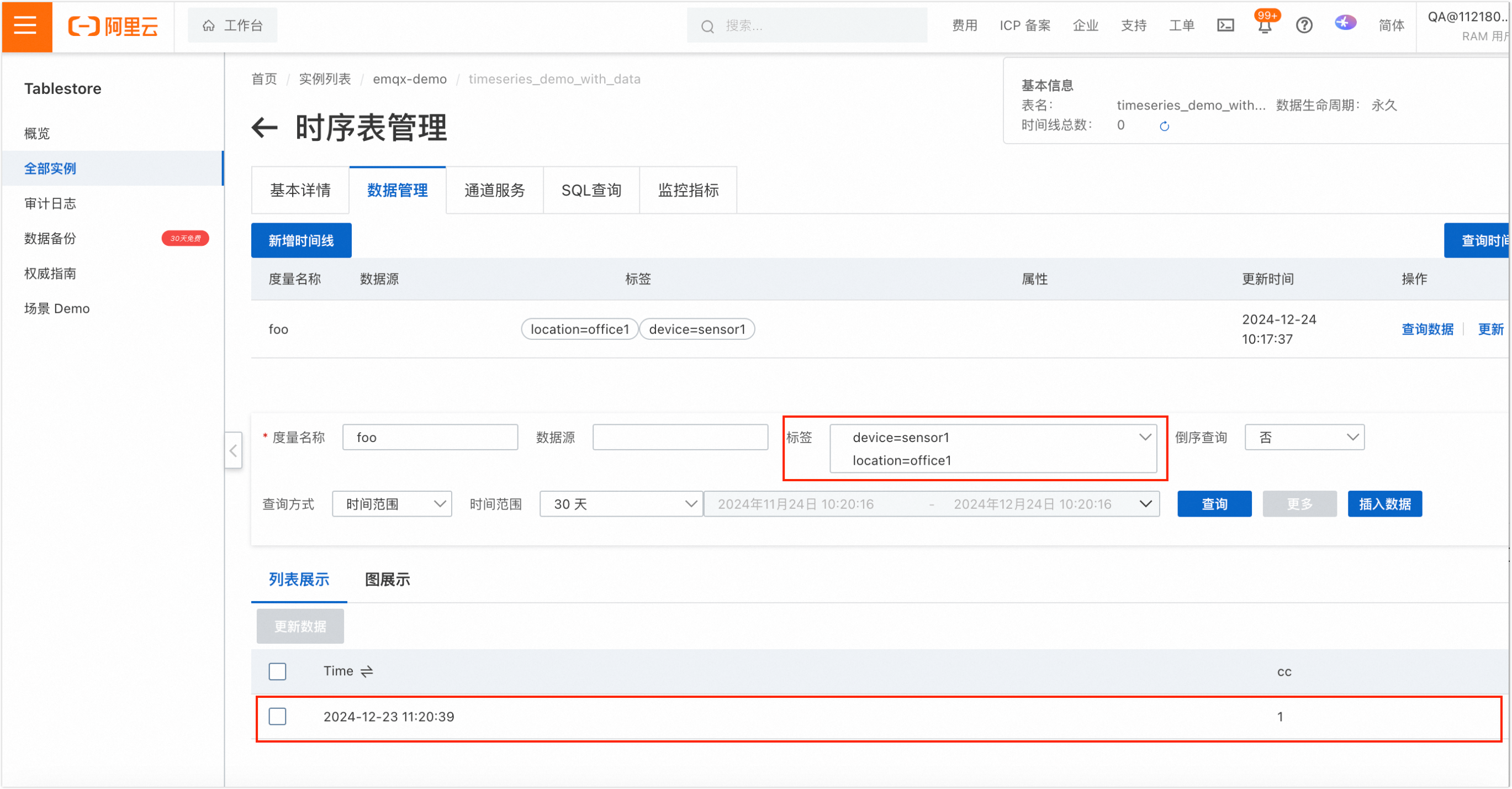Screen dimensions: 1512x789
Task: Click the Alibaba Cloud logo
Action: coord(113,26)
